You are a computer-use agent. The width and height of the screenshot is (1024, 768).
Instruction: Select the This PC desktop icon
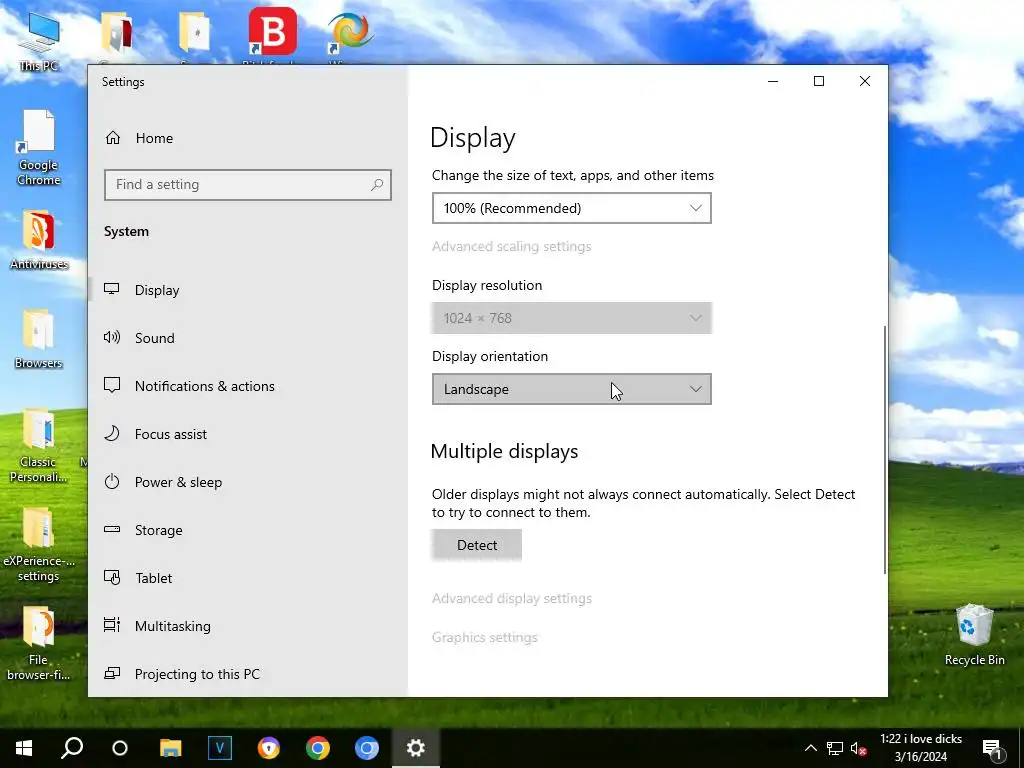coord(39,42)
